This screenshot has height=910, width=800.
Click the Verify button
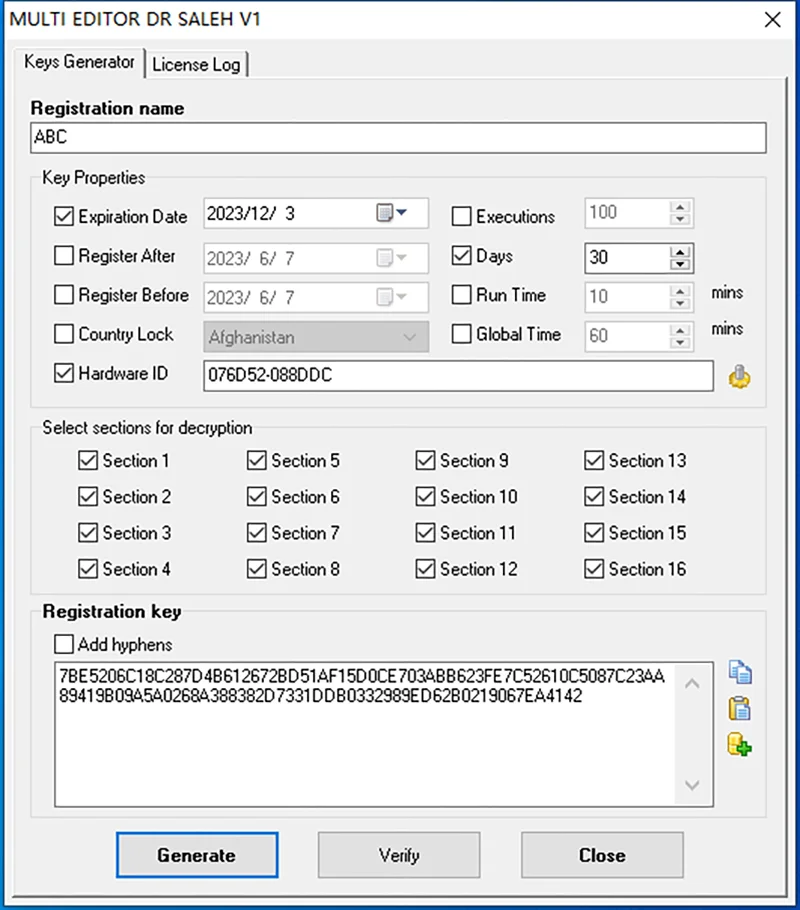pyautogui.click(x=399, y=855)
